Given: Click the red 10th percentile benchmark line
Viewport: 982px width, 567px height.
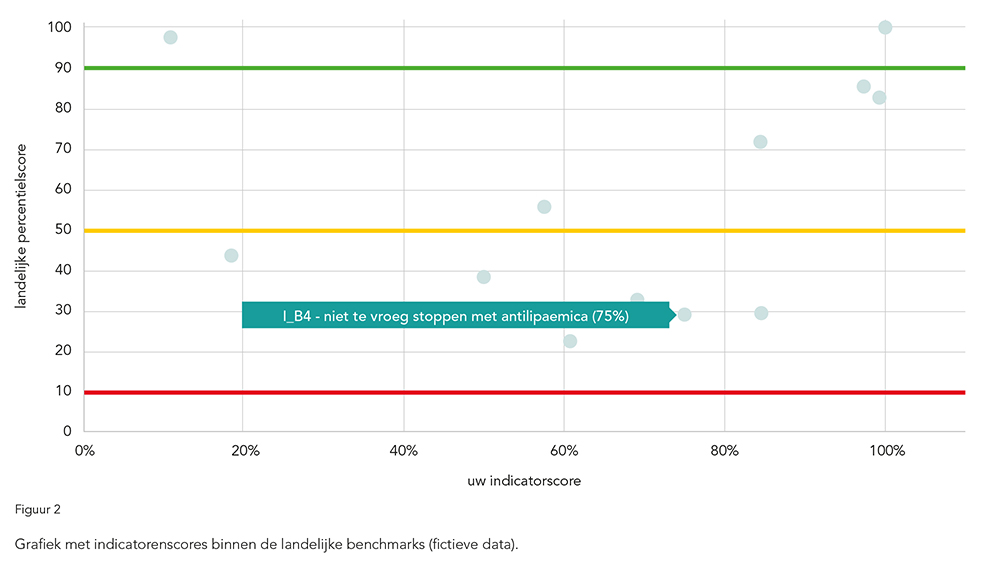Looking at the screenshot, I should (500, 392).
